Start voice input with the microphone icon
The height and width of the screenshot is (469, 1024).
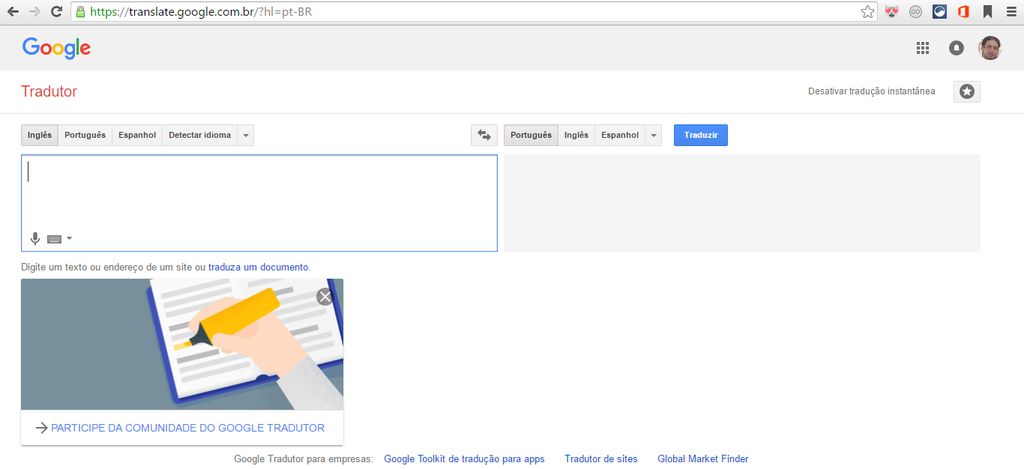pyautogui.click(x=35, y=238)
